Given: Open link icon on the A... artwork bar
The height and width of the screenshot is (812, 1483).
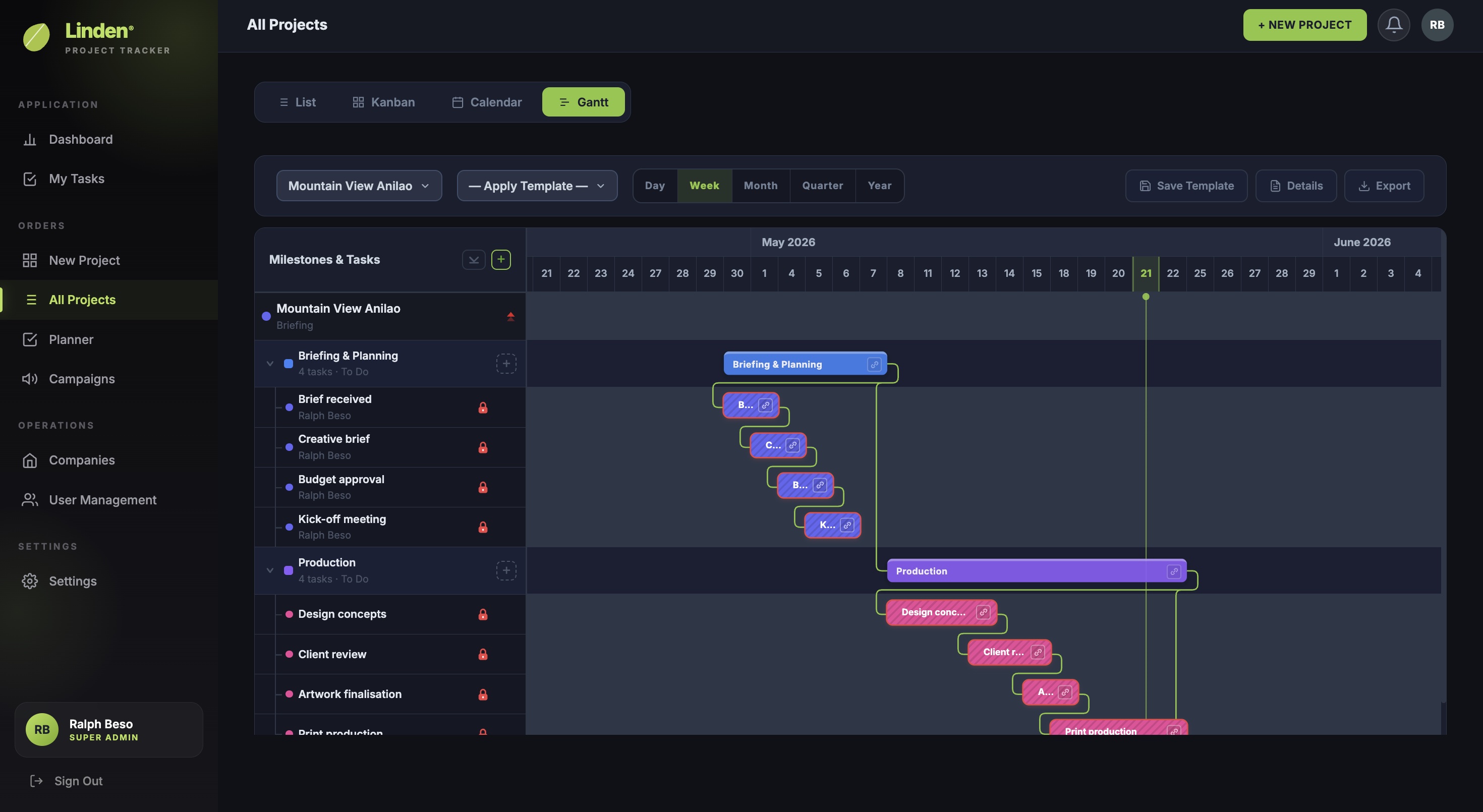Looking at the screenshot, I should tap(1064, 692).
